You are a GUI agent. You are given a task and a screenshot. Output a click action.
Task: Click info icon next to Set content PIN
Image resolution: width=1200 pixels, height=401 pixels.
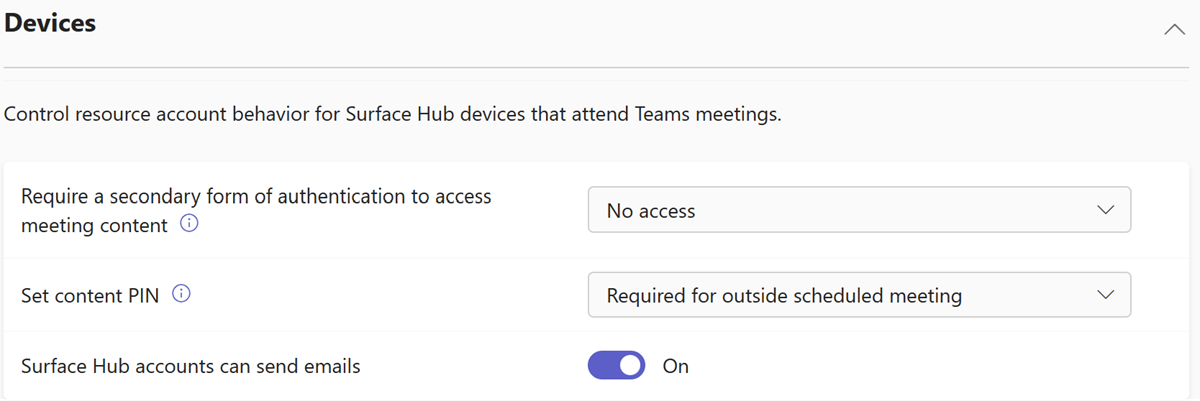pos(181,295)
